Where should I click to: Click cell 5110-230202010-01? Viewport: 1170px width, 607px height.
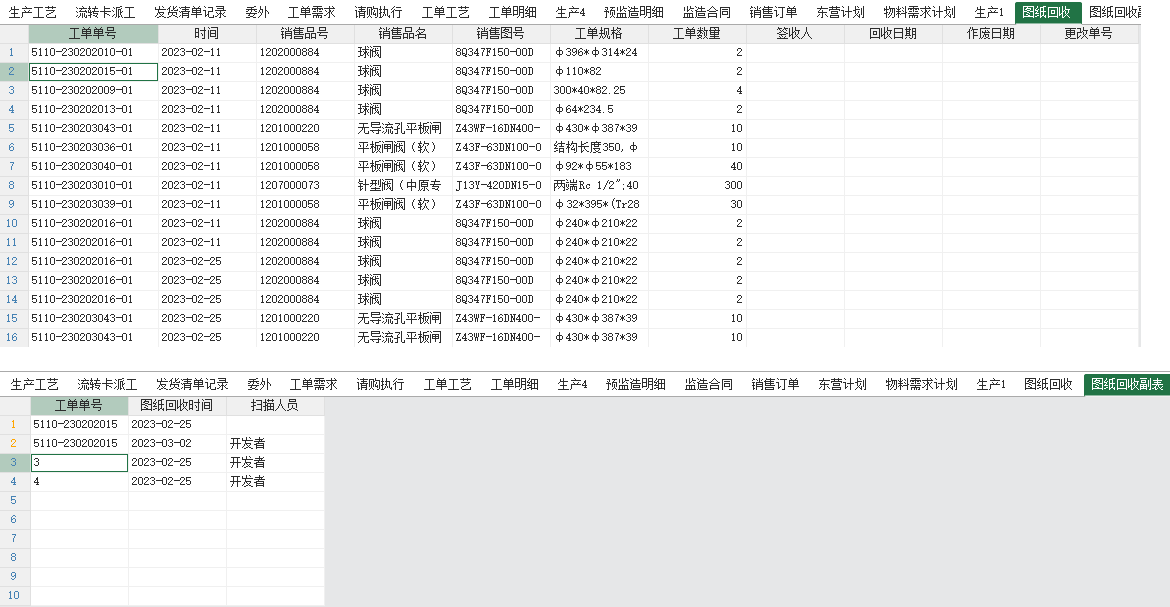[x=93, y=52]
